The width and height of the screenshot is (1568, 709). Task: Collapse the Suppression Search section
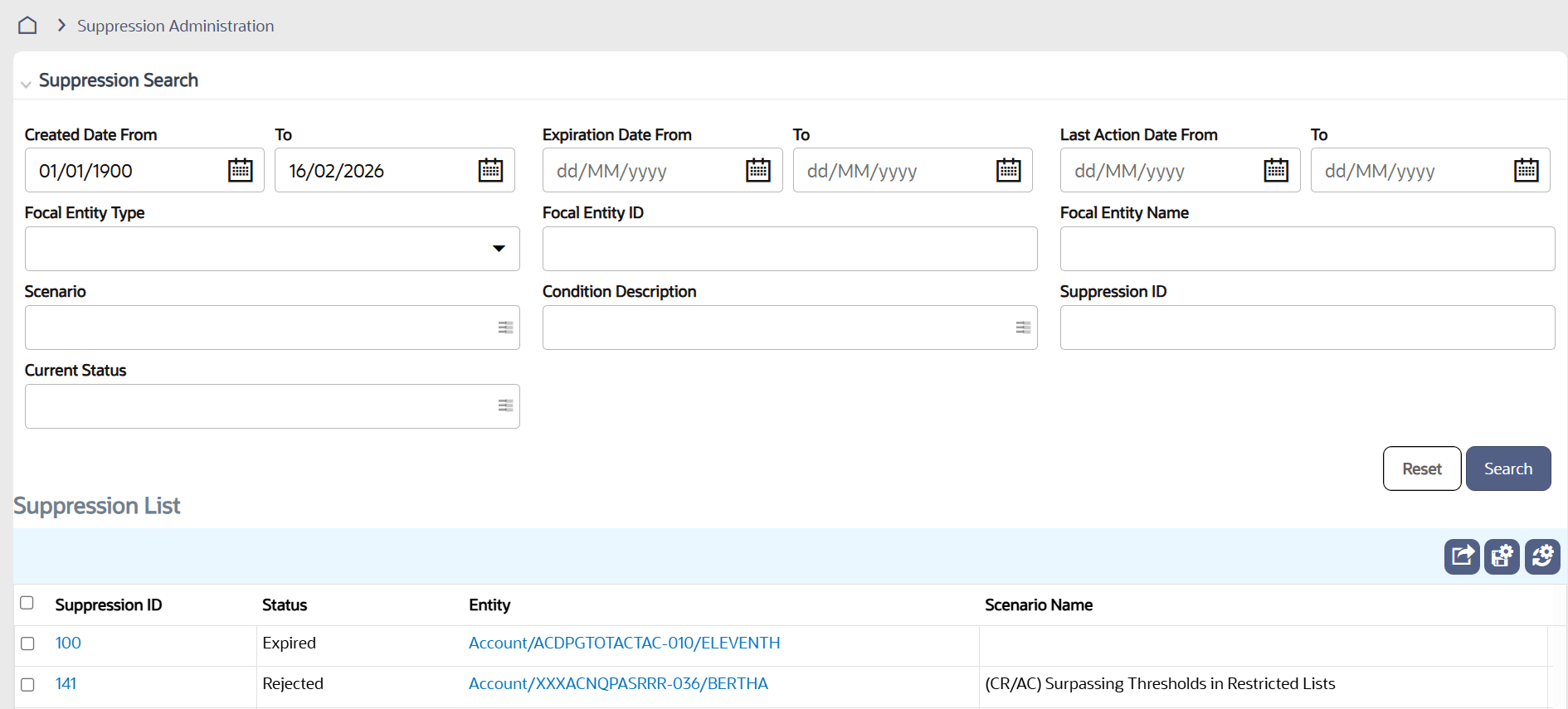coord(26,83)
